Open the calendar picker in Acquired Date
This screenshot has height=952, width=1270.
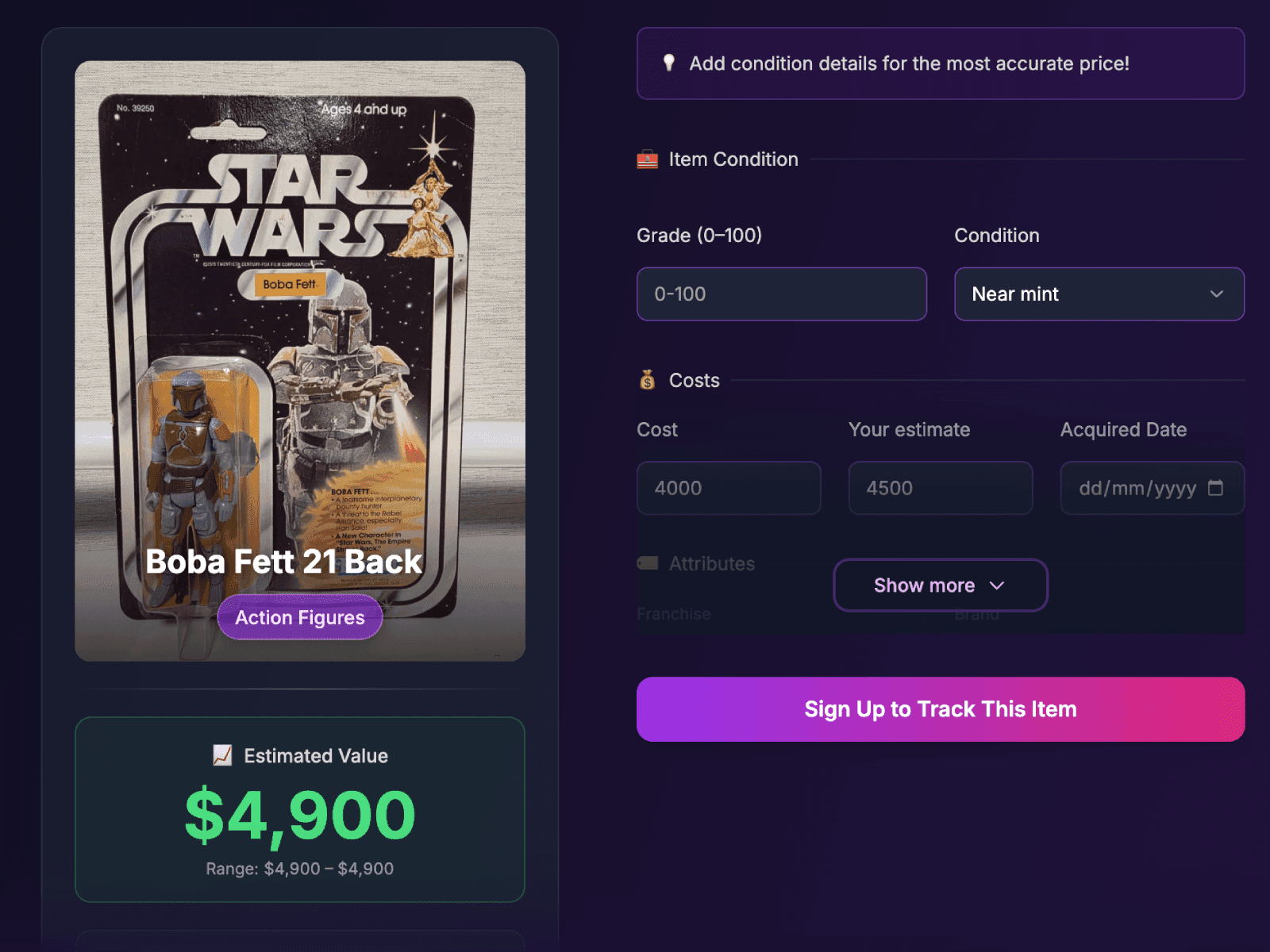click(x=1216, y=489)
